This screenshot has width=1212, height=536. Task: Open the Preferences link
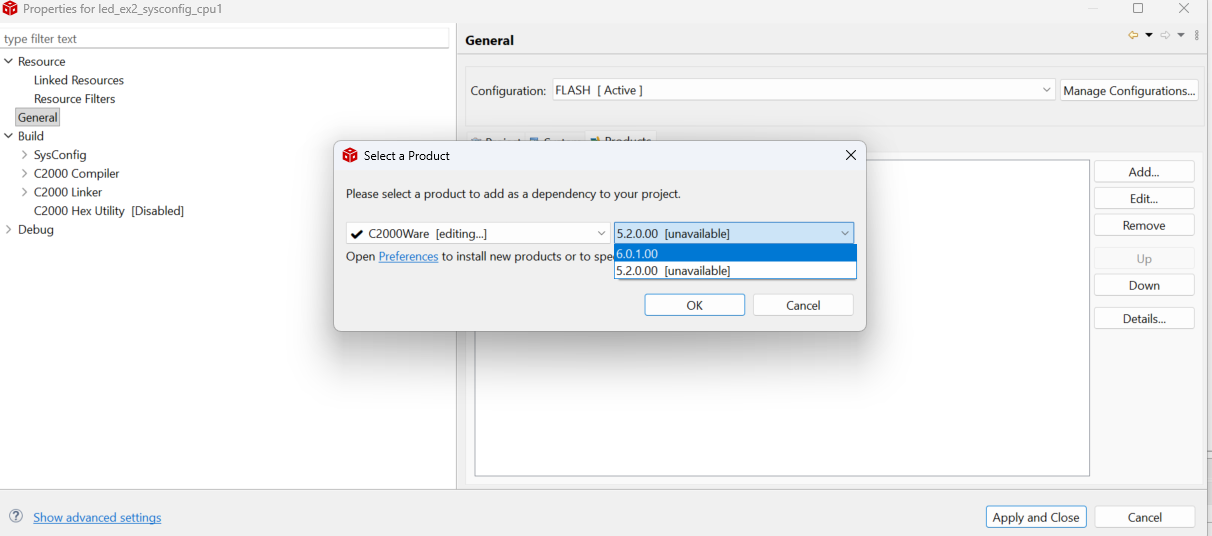tap(408, 256)
